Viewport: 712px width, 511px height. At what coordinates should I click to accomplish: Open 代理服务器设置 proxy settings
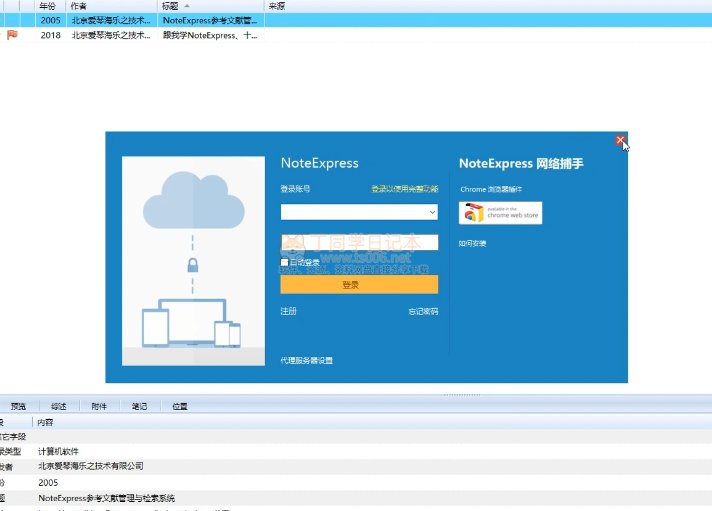point(306,360)
